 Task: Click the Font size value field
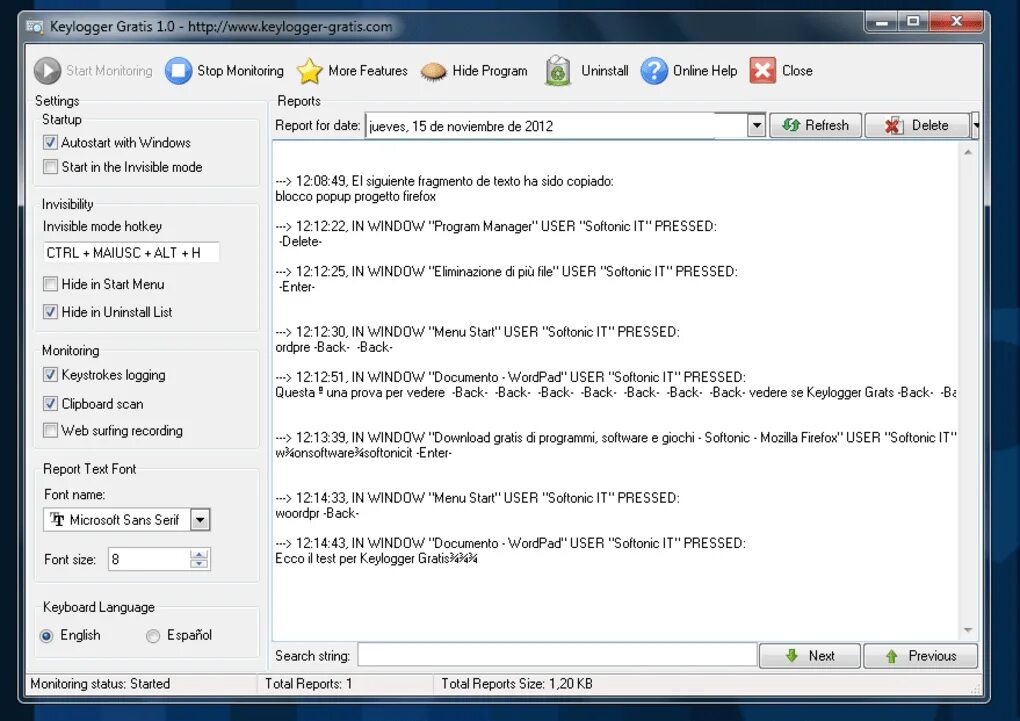point(149,559)
